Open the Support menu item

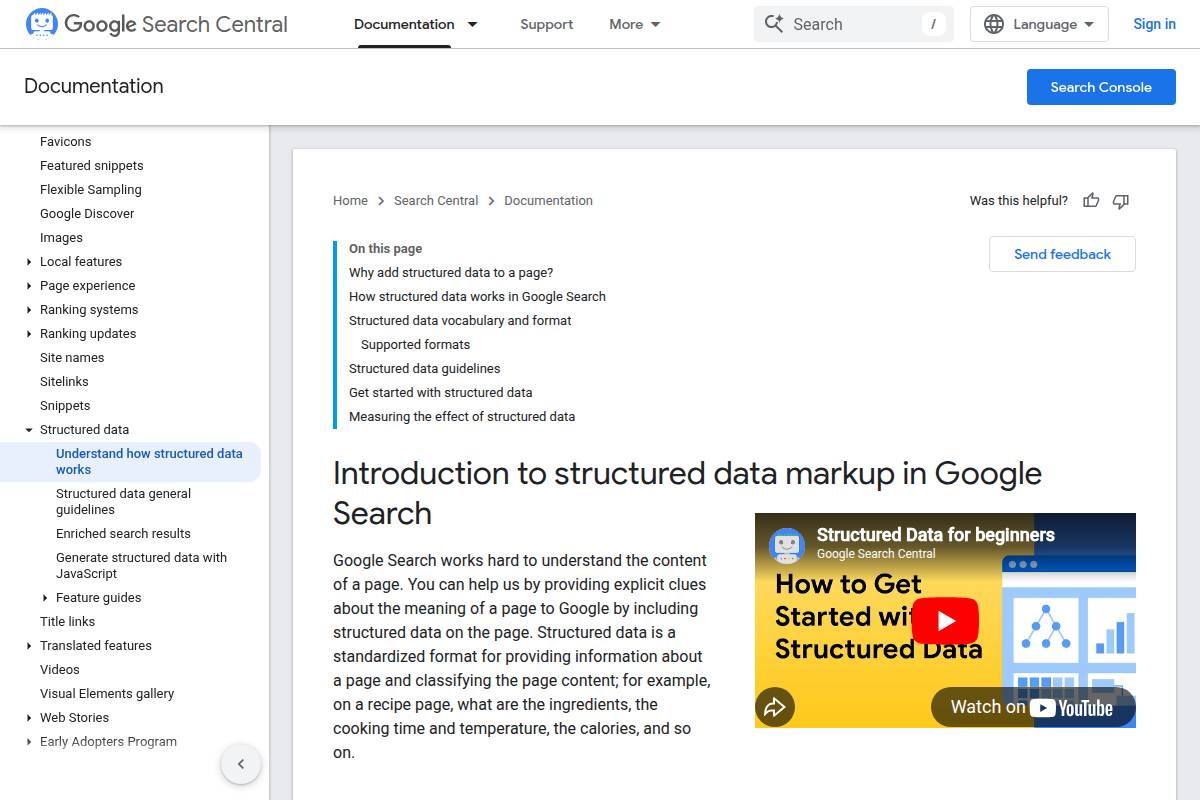(546, 23)
